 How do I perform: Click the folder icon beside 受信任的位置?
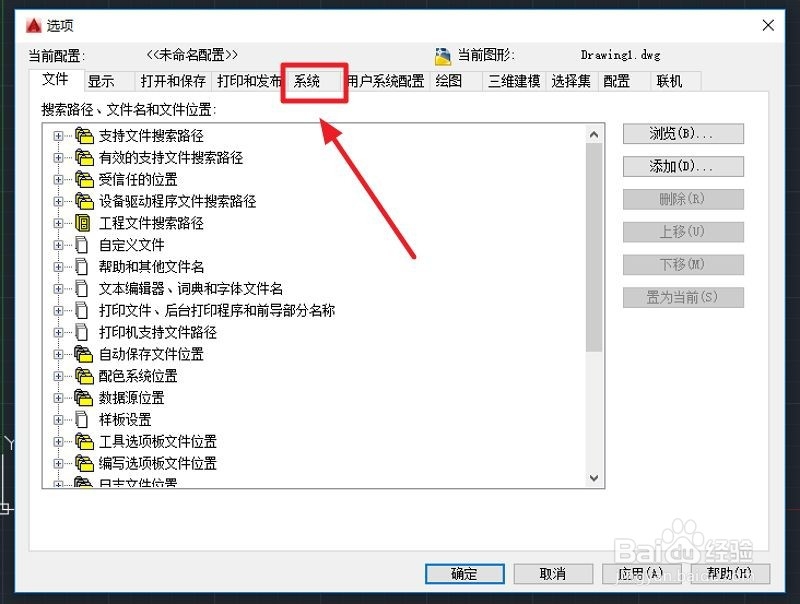click(x=84, y=179)
